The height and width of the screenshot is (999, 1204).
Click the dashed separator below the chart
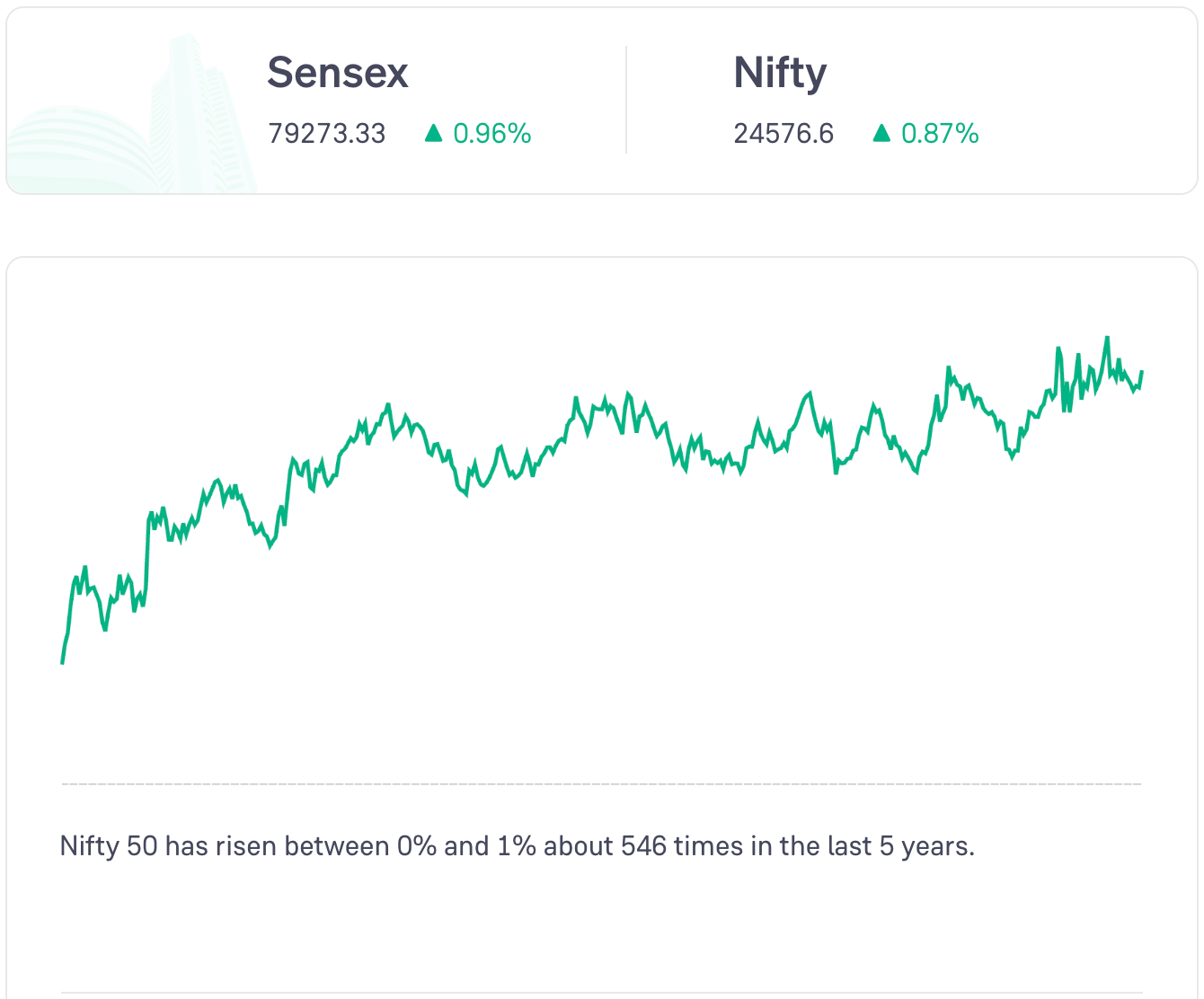click(602, 784)
